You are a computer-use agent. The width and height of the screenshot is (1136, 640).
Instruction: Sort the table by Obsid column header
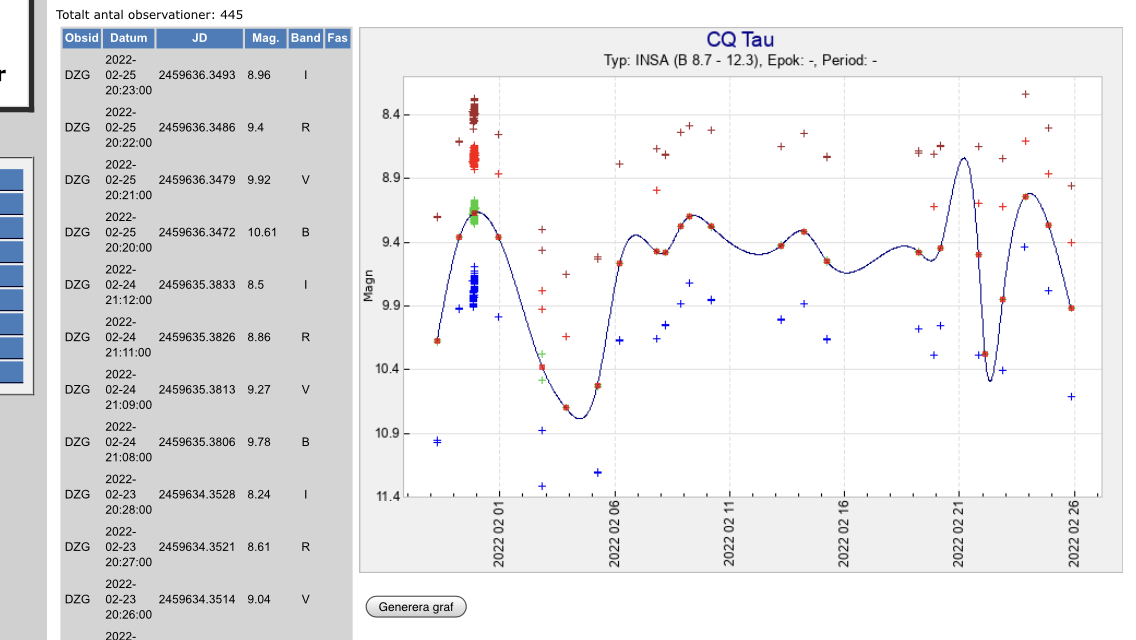pos(81,38)
